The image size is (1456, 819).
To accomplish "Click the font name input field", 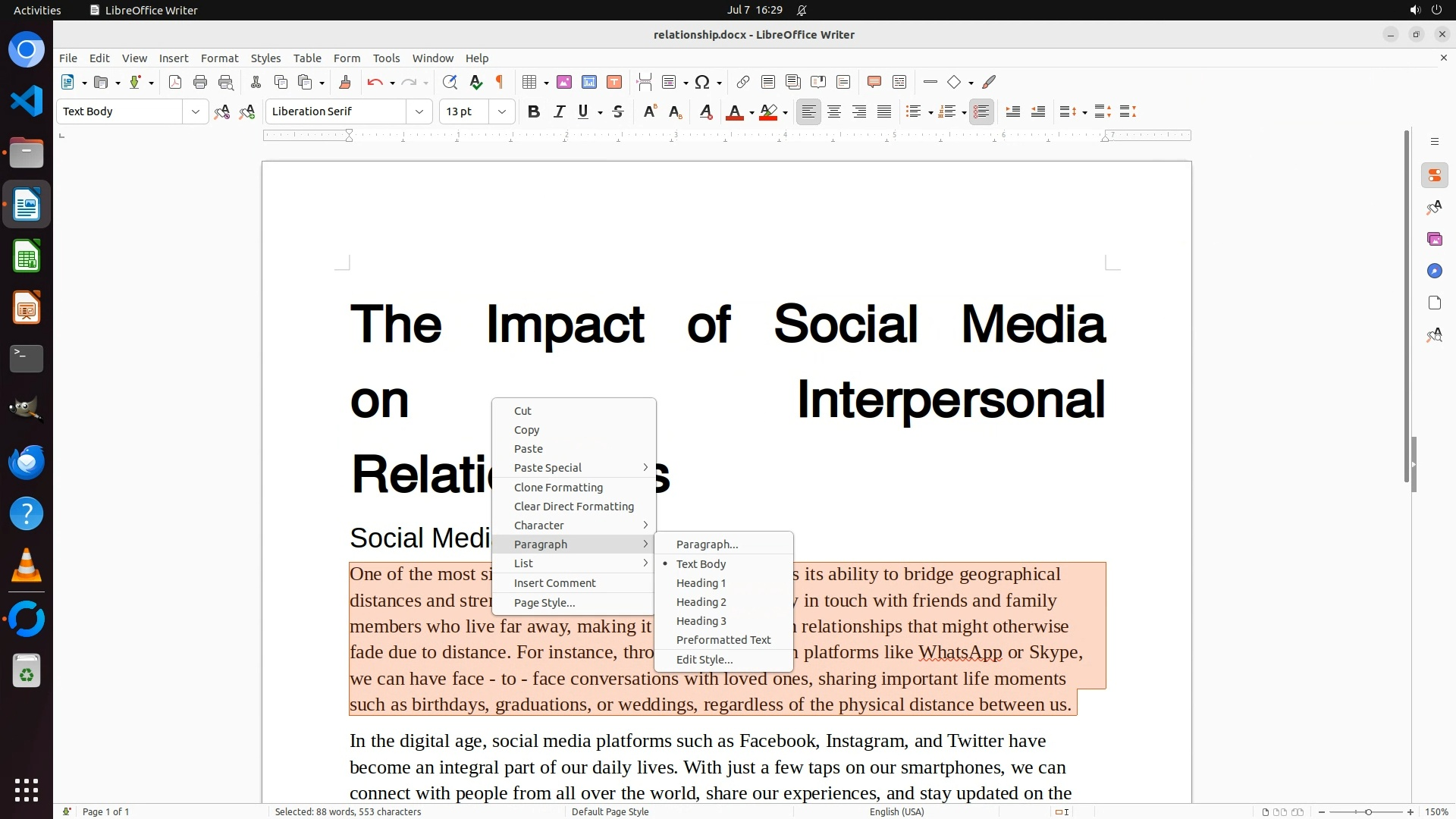I will (x=335, y=111).
